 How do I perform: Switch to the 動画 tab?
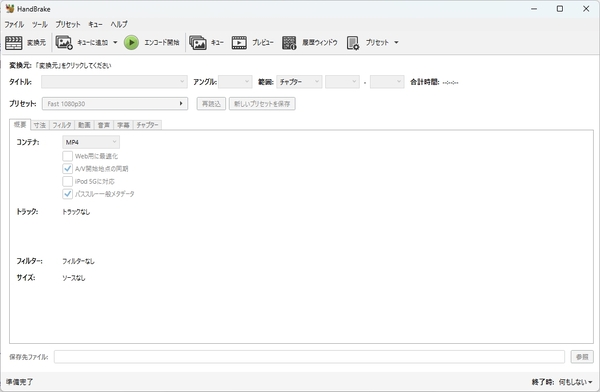[x=84, y=125]
